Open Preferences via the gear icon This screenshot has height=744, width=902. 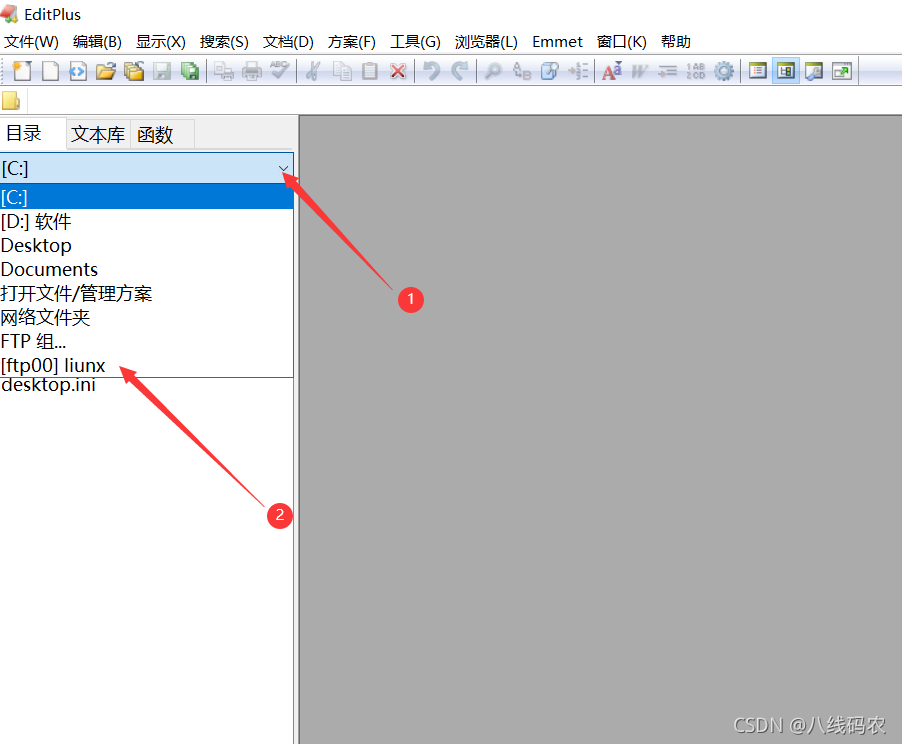723,71
